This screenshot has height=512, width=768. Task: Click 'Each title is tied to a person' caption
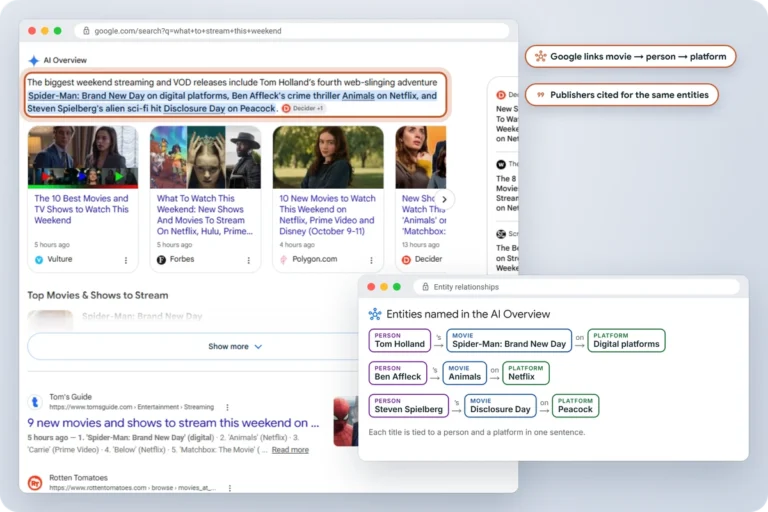click(x=477, y=432)
